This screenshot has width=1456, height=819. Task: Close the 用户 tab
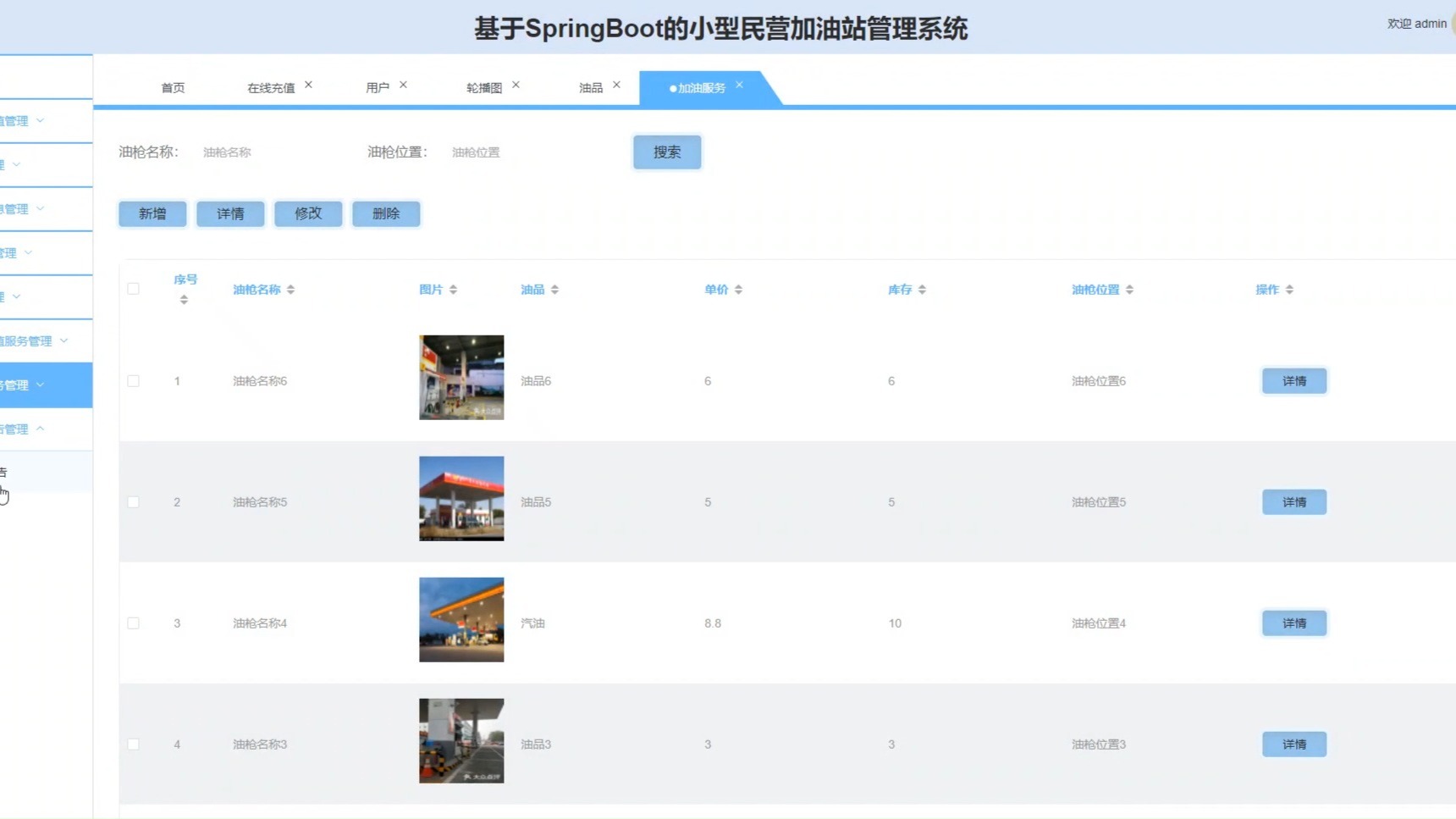coord(404,84)
